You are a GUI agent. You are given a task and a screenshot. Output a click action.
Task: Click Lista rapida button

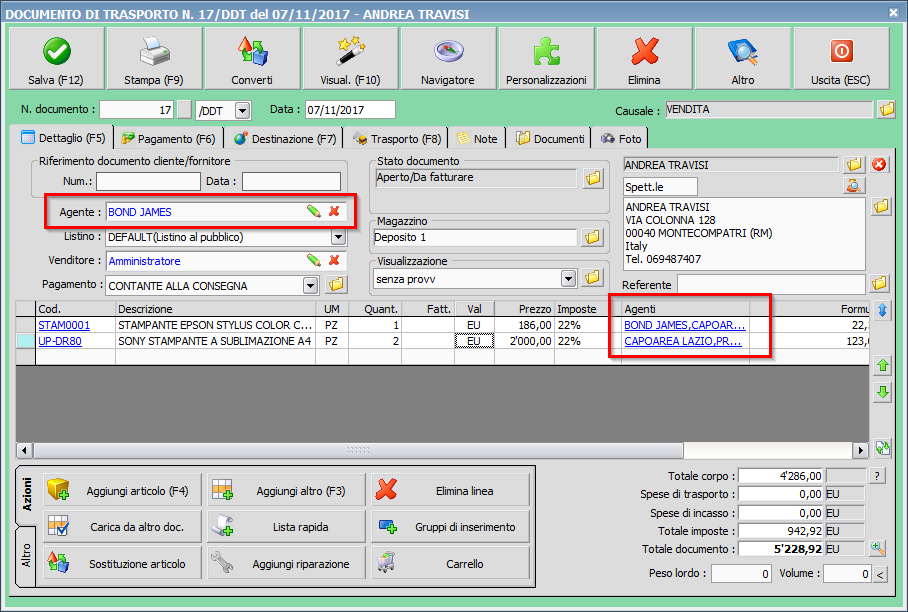286,526
